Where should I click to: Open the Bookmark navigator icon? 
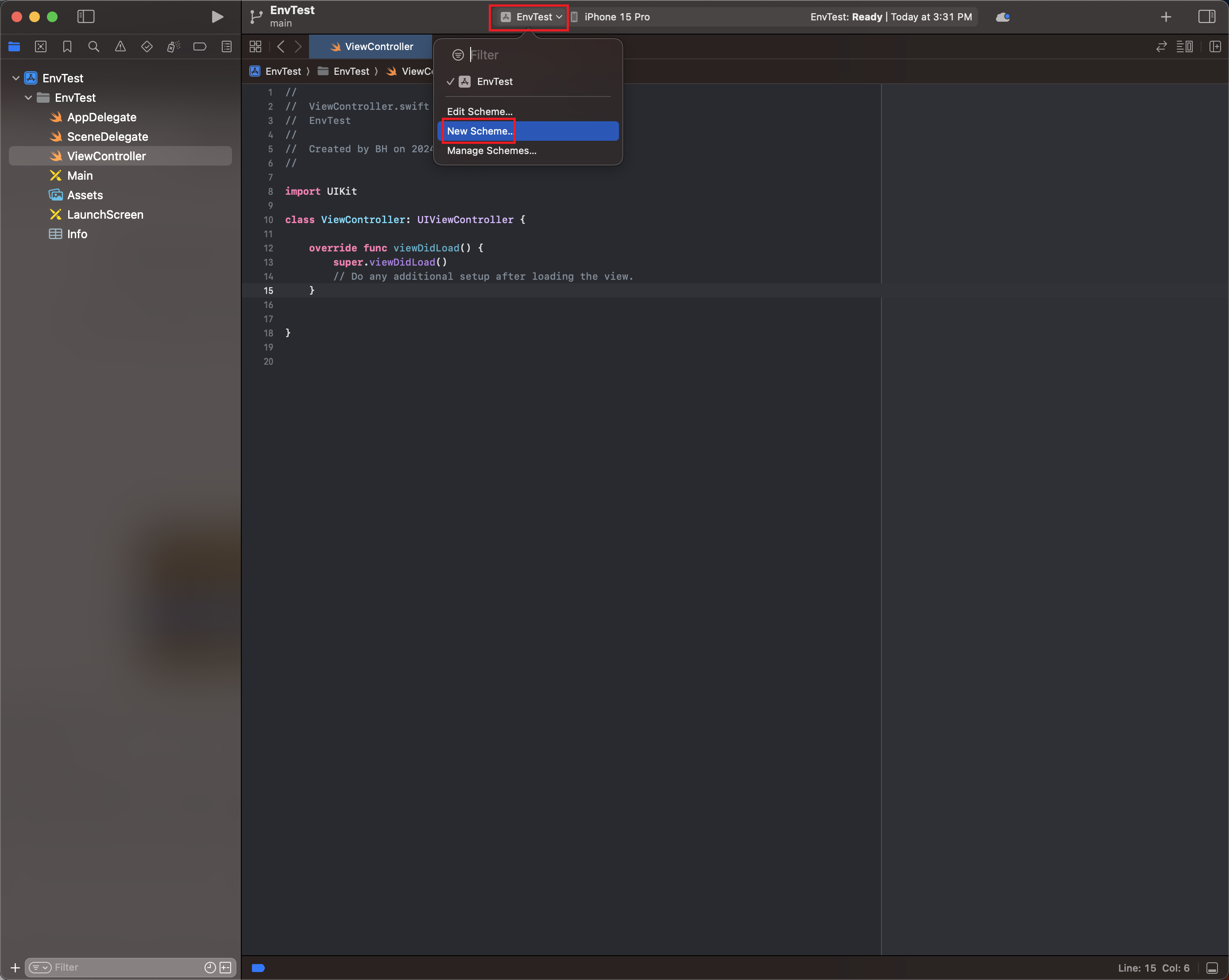67,47
